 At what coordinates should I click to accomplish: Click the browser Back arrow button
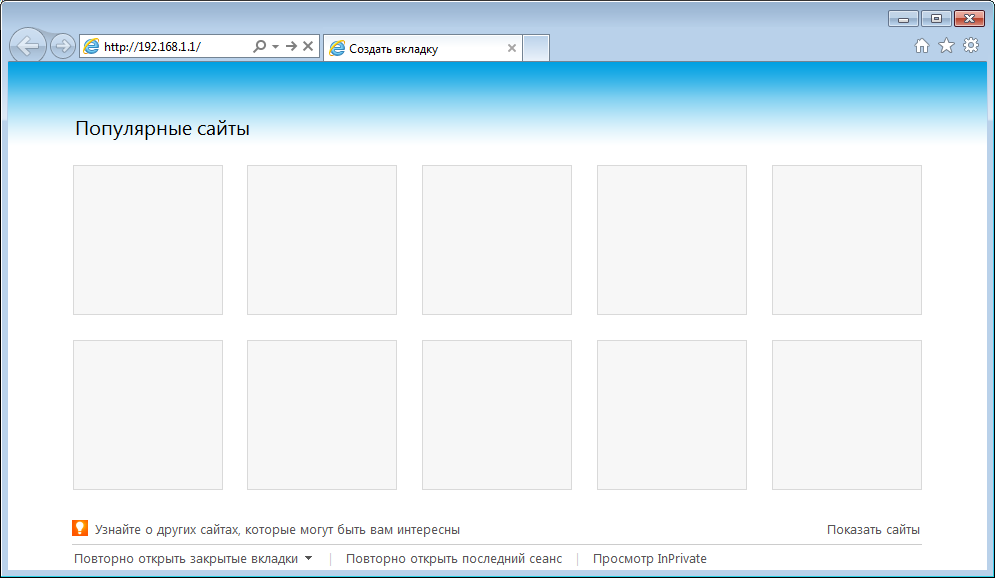(x=28, y=46)
